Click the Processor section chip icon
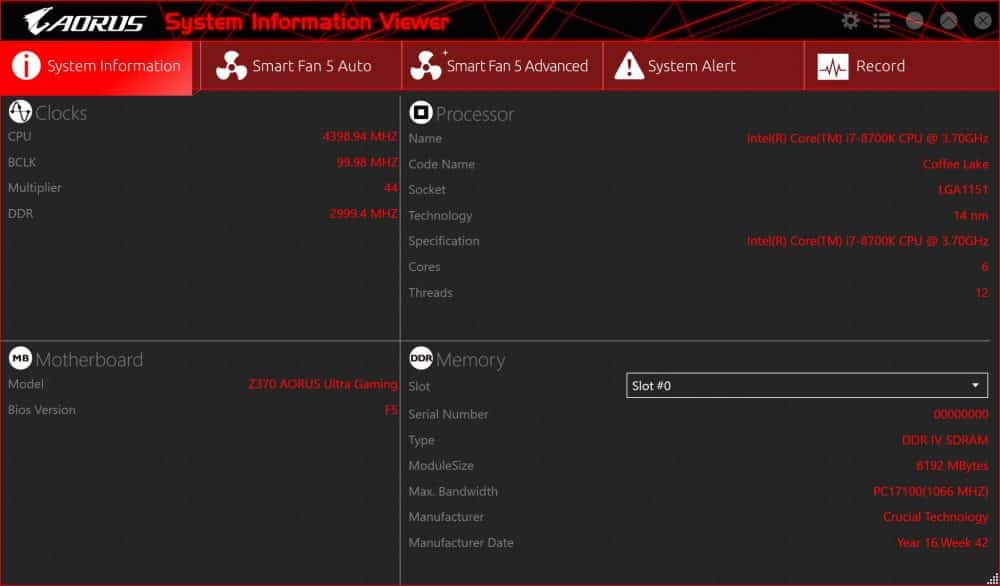 421,112
